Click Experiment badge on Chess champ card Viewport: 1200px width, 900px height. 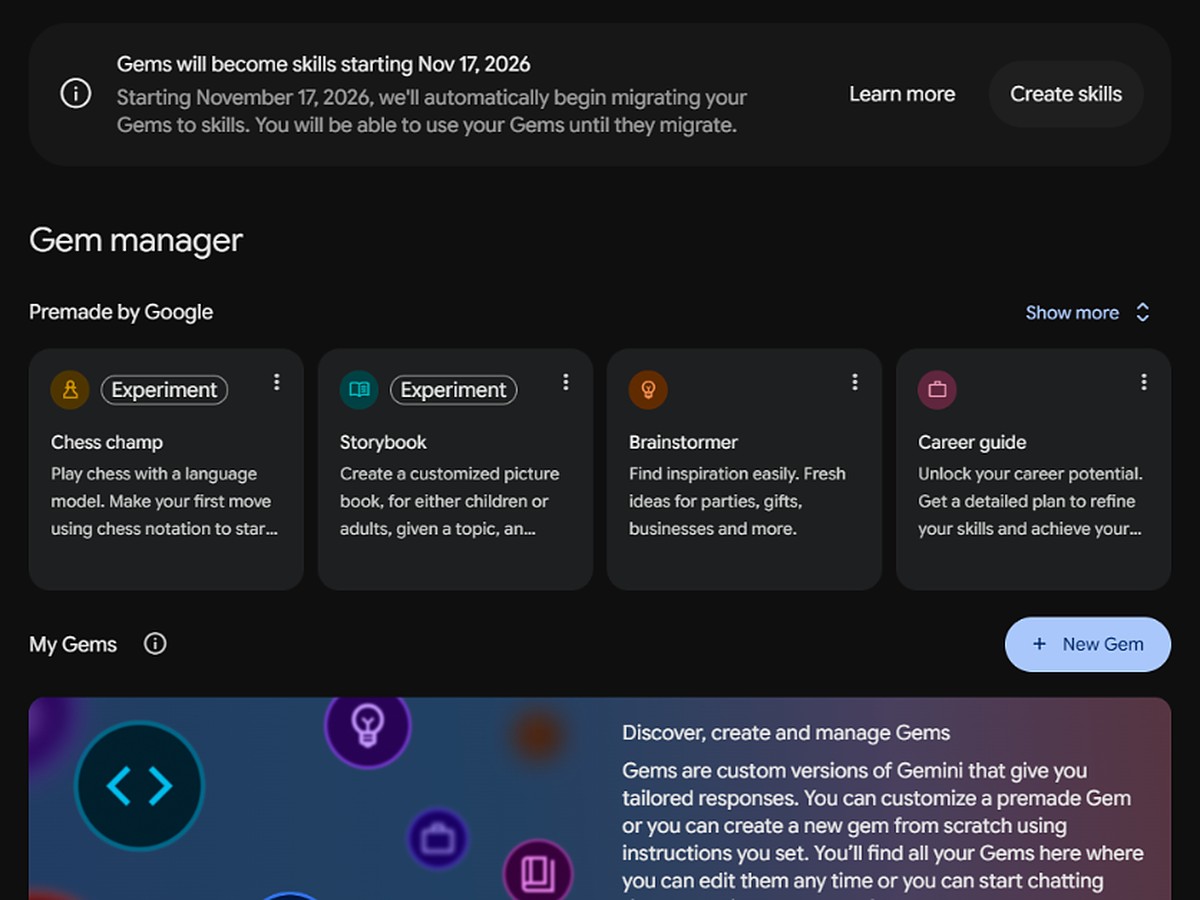[x=164, y=390]
